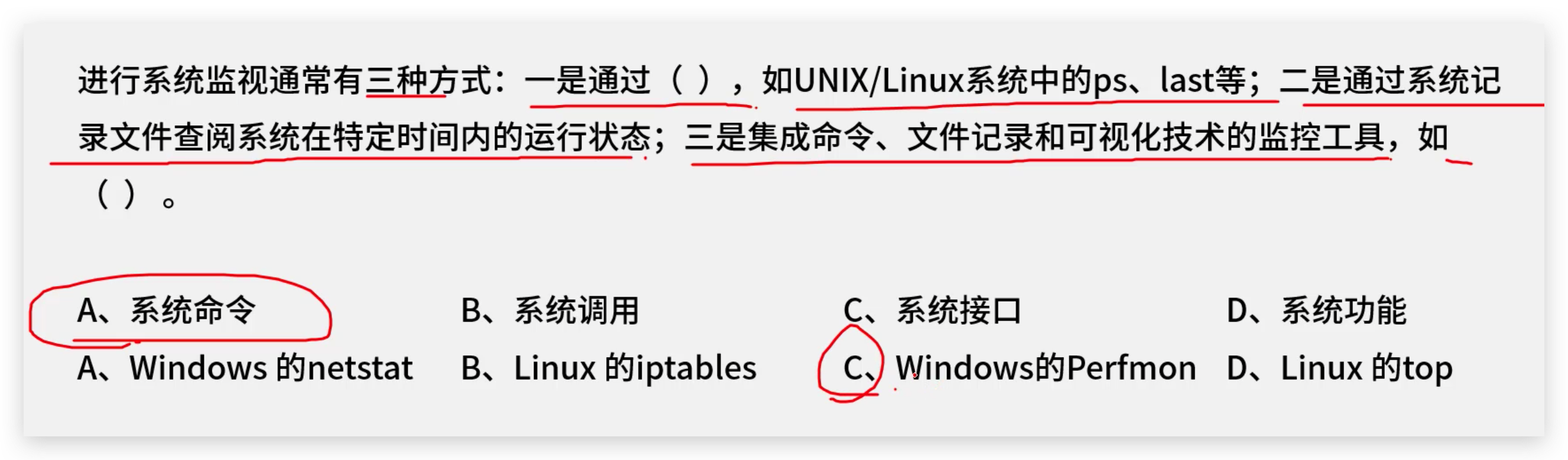Pick the Windows的Perfmon answer
1568x460 pixels.
coord(1046,367)
